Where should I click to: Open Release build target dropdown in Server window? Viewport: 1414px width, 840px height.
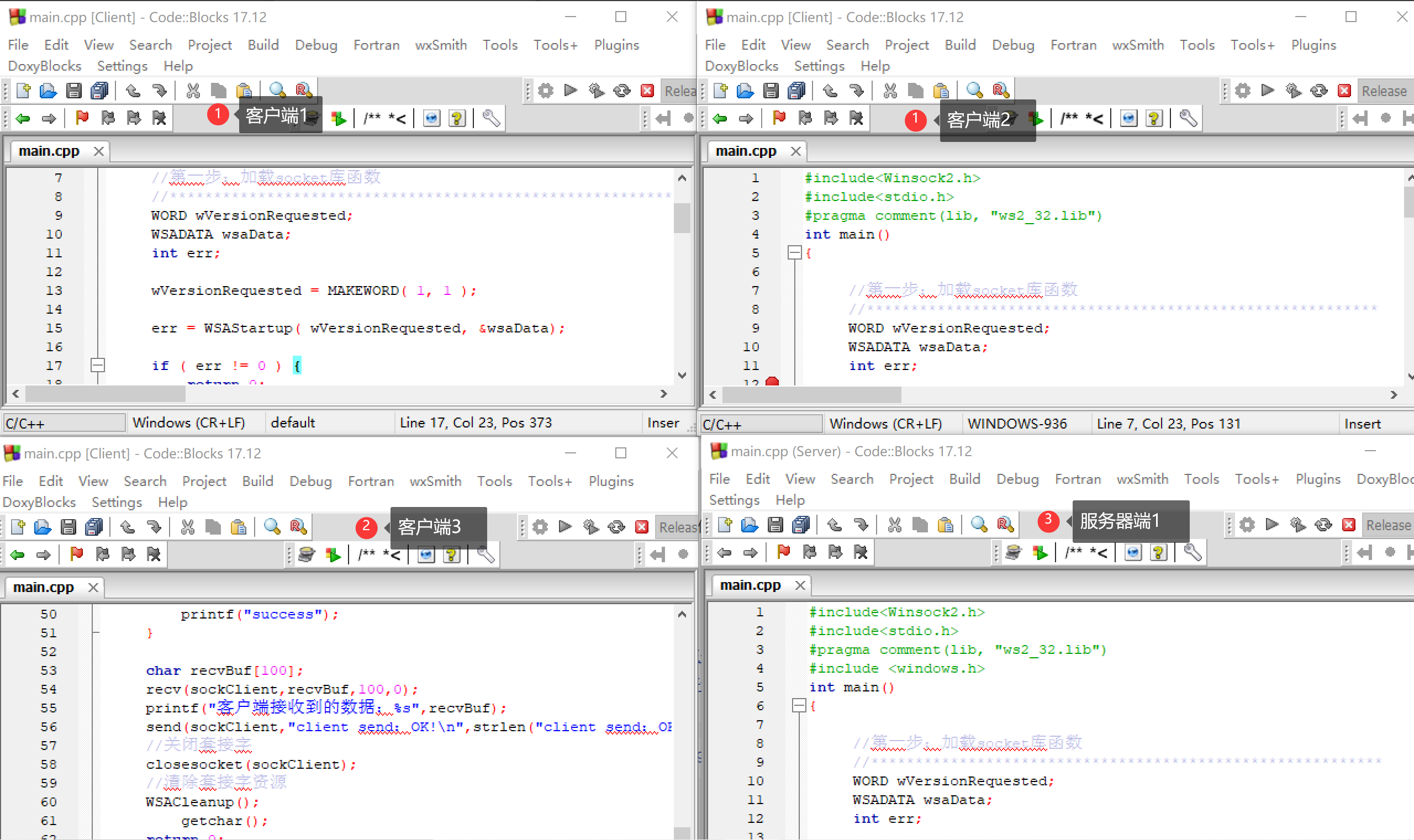(1387, 525)
